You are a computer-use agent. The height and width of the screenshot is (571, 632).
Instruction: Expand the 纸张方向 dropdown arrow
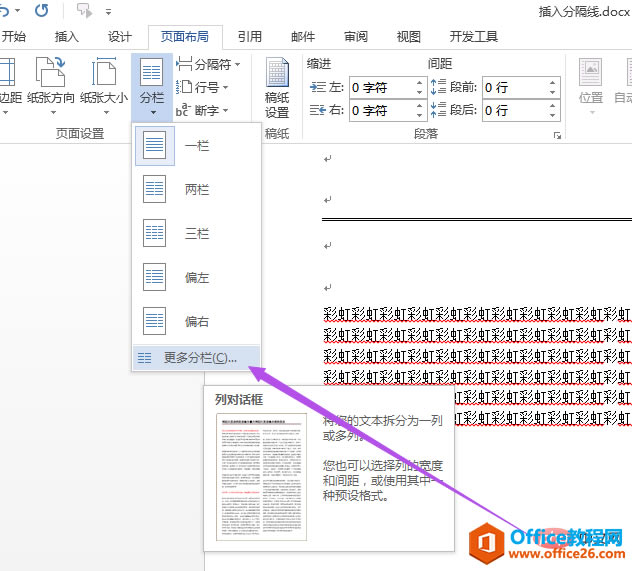coord(53,113)
